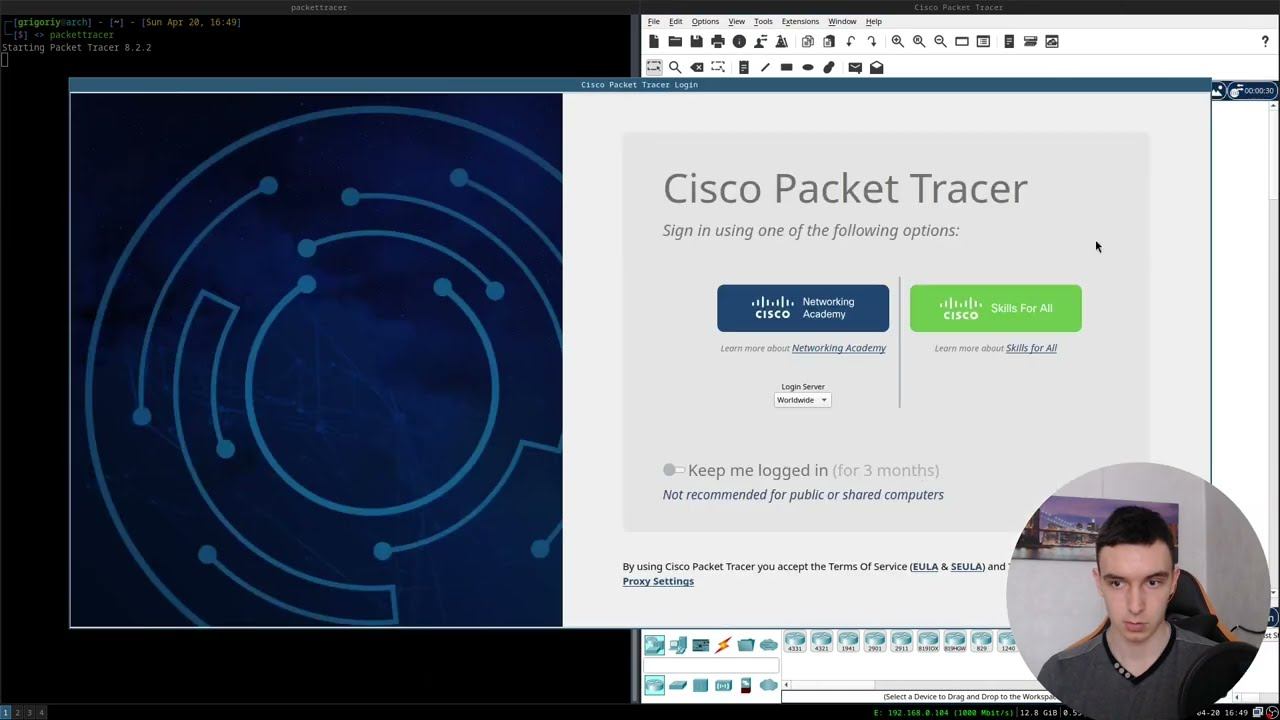
Task: Click the Add Complex PDU open envelope icon
Action: coord(877,67)
